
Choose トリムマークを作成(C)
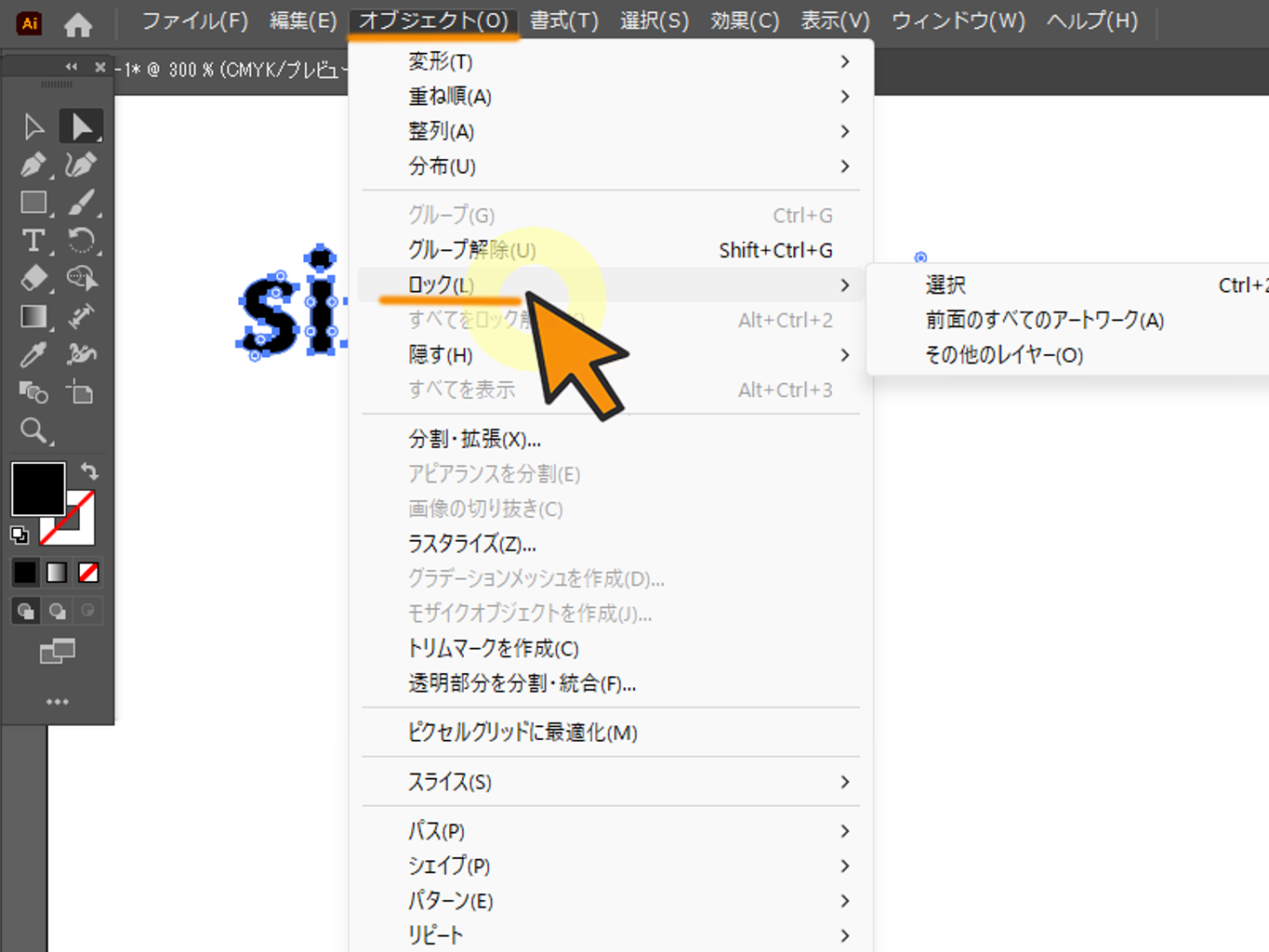click(611, 648)
